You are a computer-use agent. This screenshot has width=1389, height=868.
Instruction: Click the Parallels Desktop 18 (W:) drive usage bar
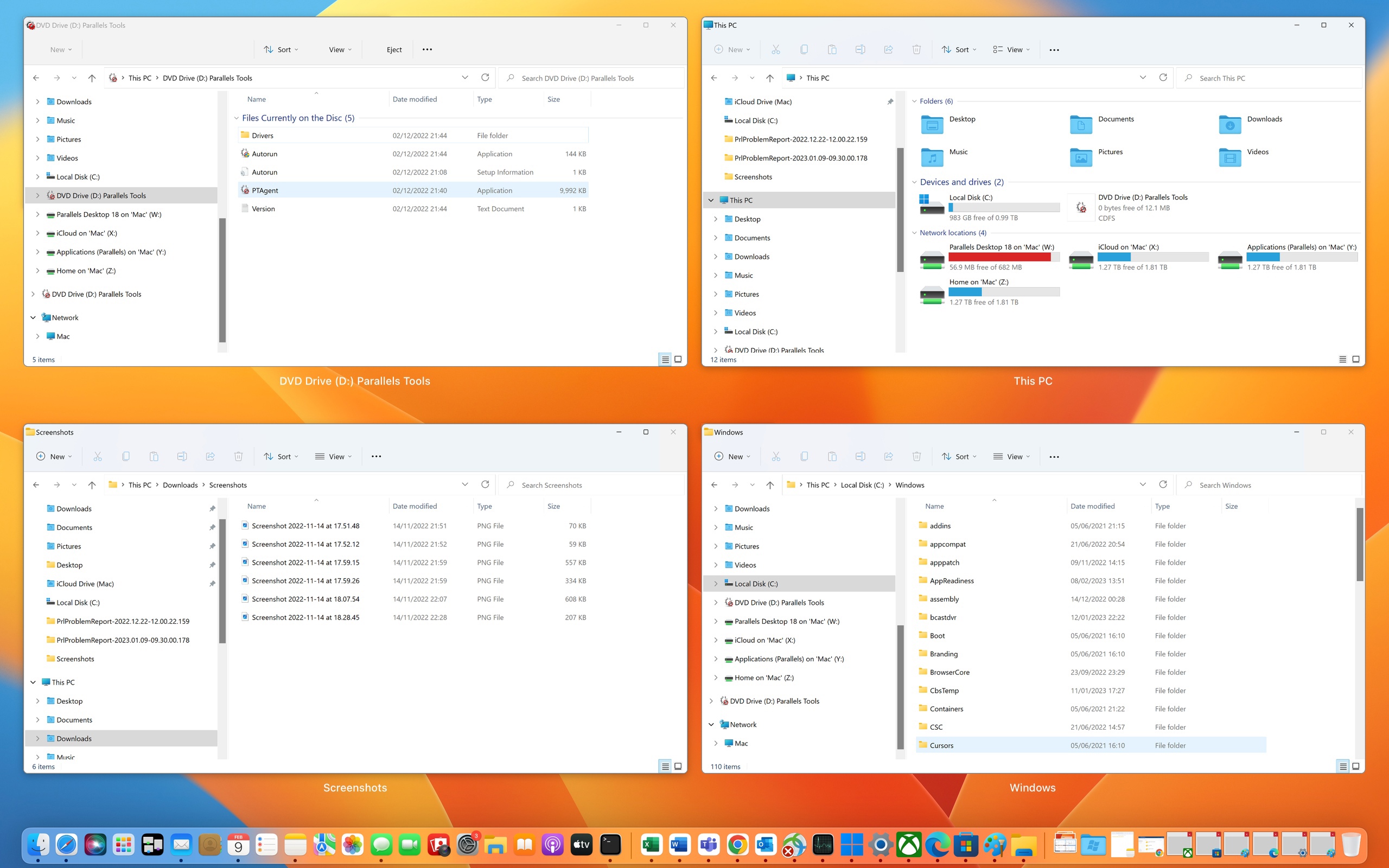(x=1003, y=257)
